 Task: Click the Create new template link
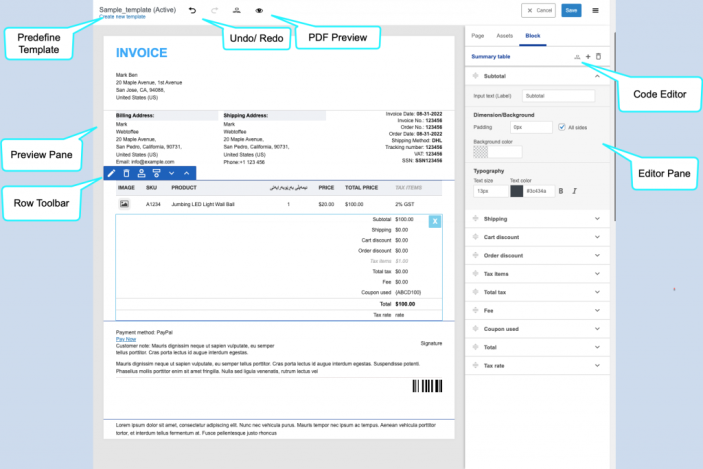[x=127, y=18]
